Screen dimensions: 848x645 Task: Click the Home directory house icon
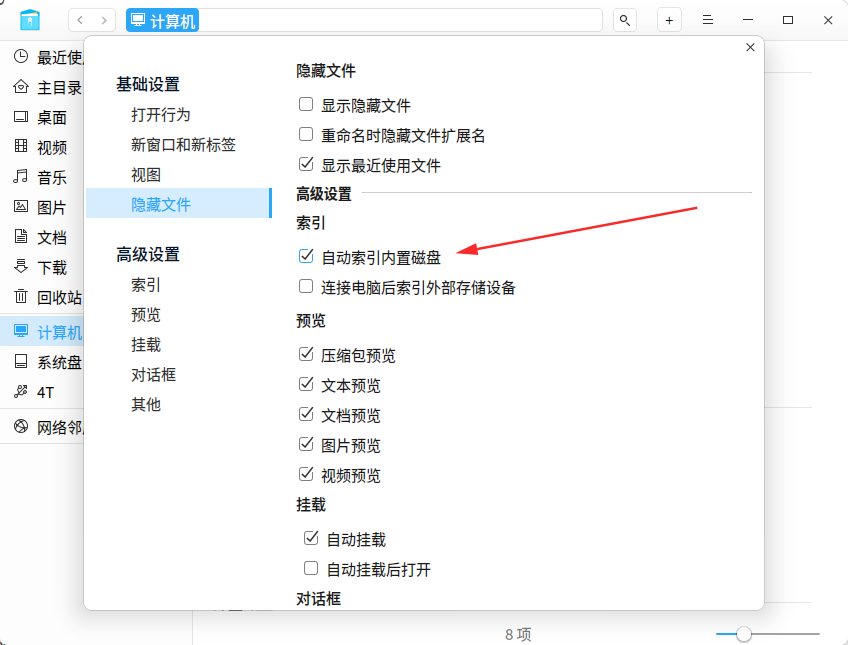pos(21,87)
